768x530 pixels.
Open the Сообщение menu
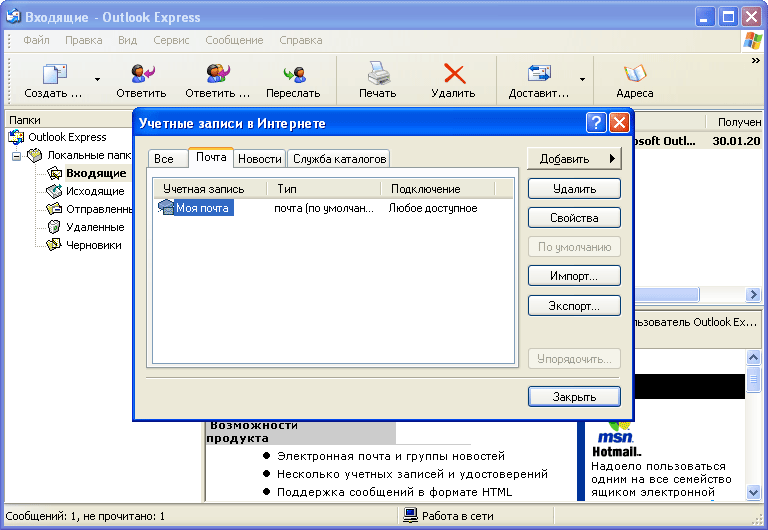234,40
